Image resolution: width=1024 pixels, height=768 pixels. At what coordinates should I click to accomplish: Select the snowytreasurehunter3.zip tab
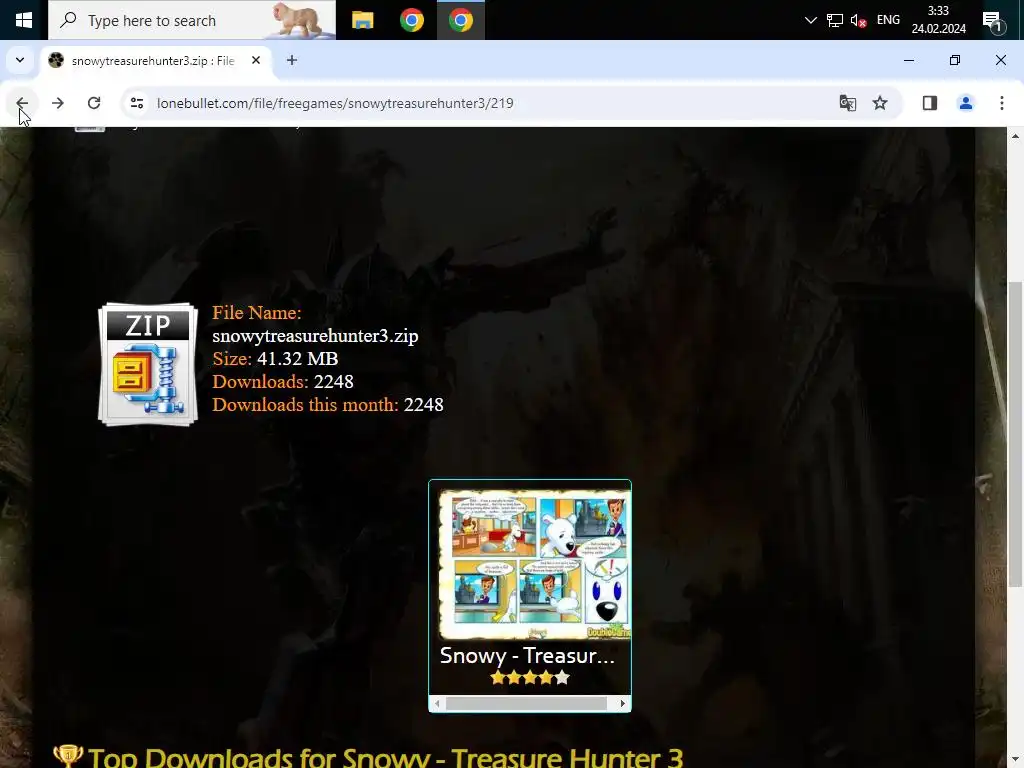153,61
